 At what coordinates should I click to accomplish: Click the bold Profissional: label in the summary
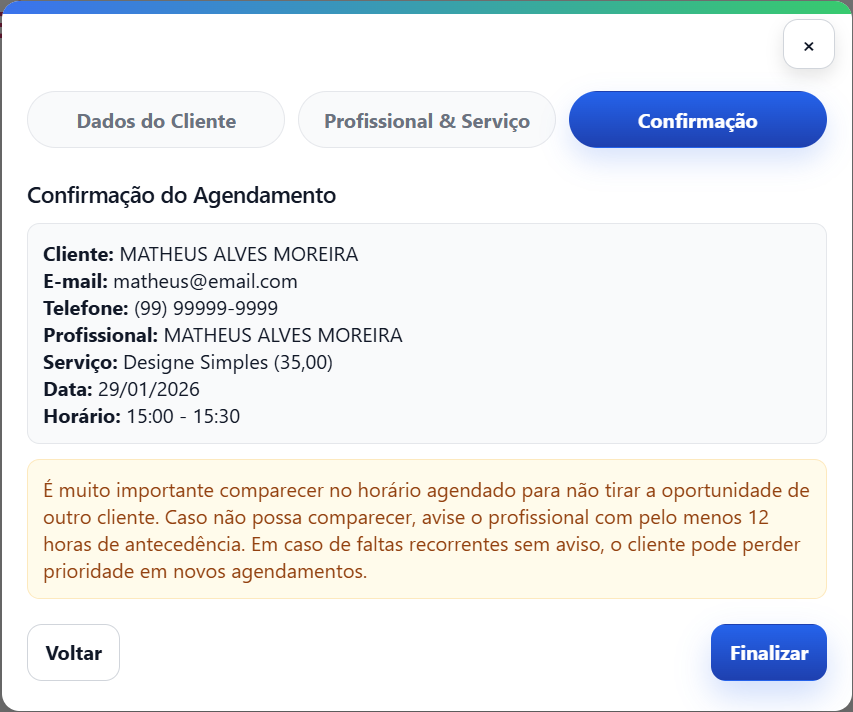(x=100, y=335)
